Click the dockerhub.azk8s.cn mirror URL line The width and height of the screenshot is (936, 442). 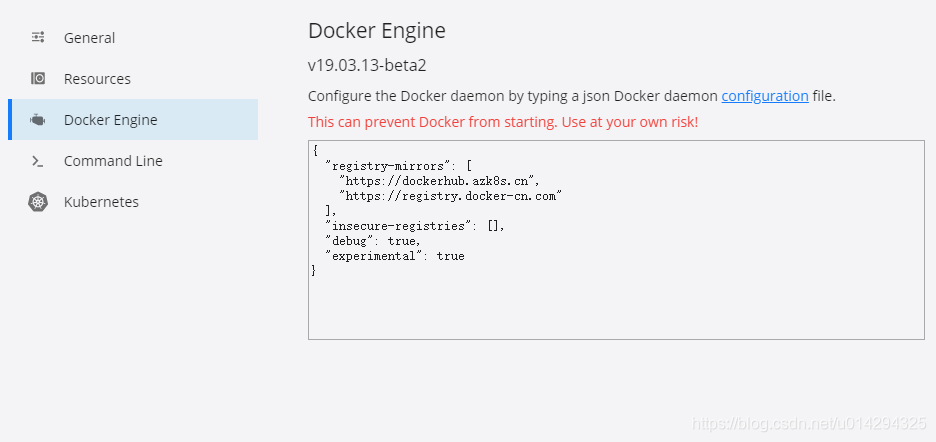(x=440, y=181)
